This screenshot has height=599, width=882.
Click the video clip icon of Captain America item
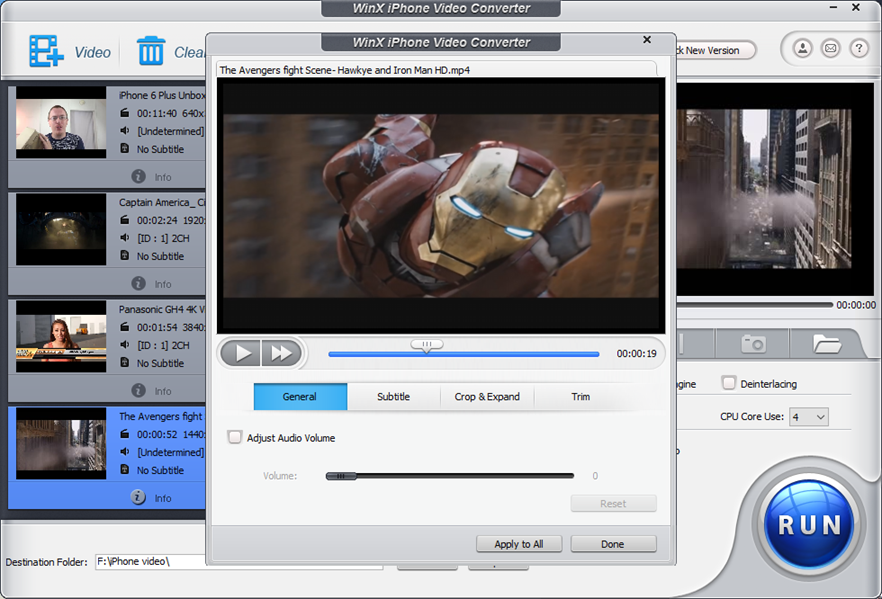125,220
